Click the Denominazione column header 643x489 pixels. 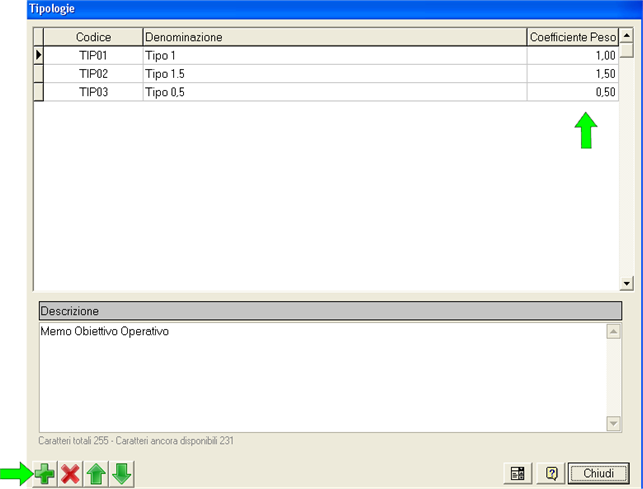pyautogui.click(x=334, y=37)
